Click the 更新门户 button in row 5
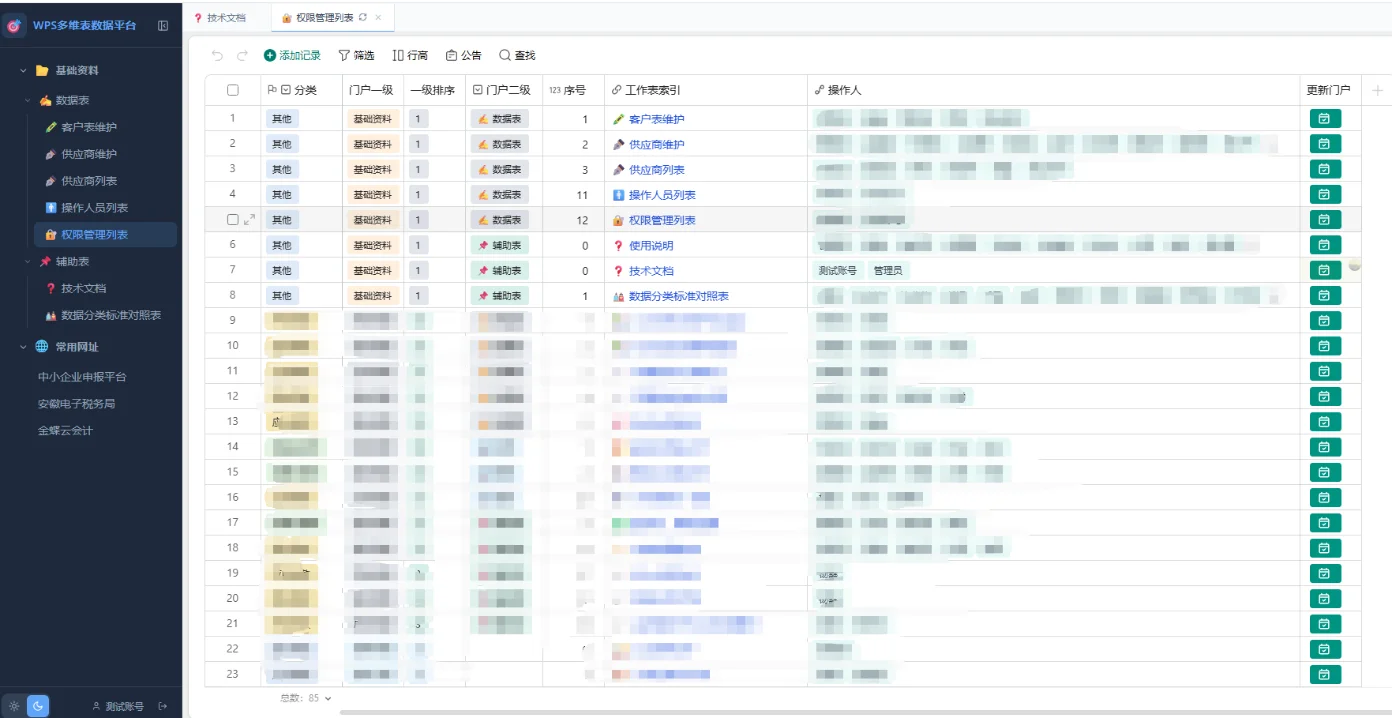The image size is (1392, 718). [x=1325, y=220]
